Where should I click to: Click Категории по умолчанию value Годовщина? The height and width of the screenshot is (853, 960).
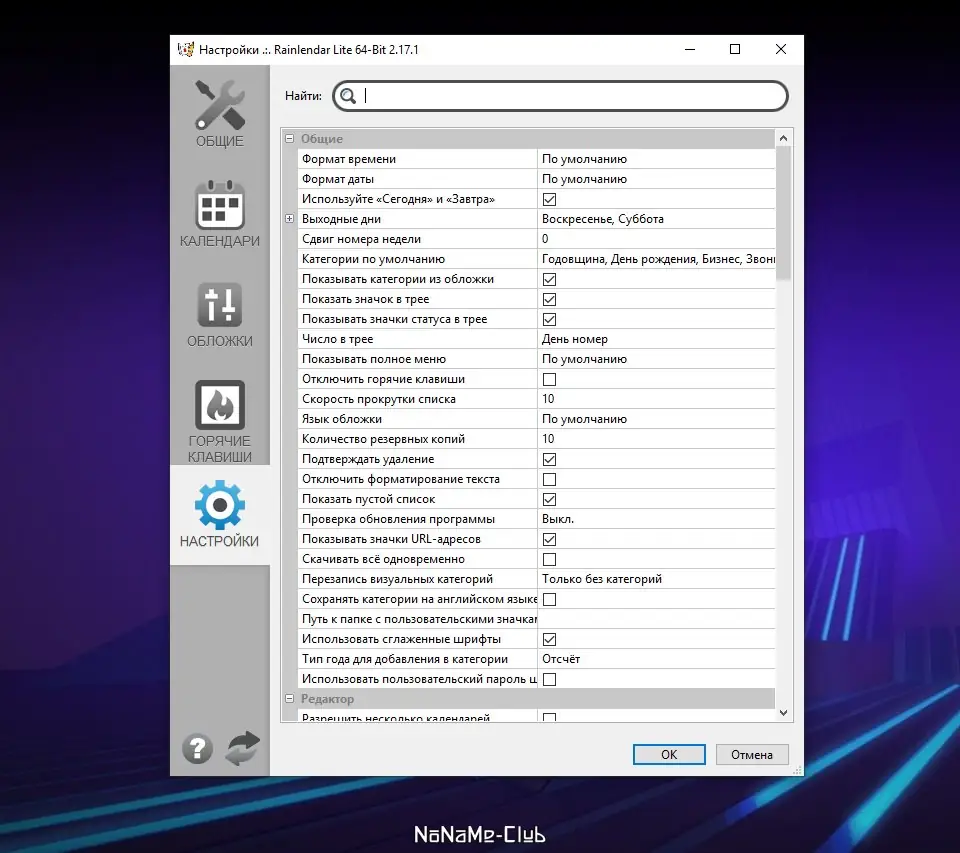pos(656,259)
